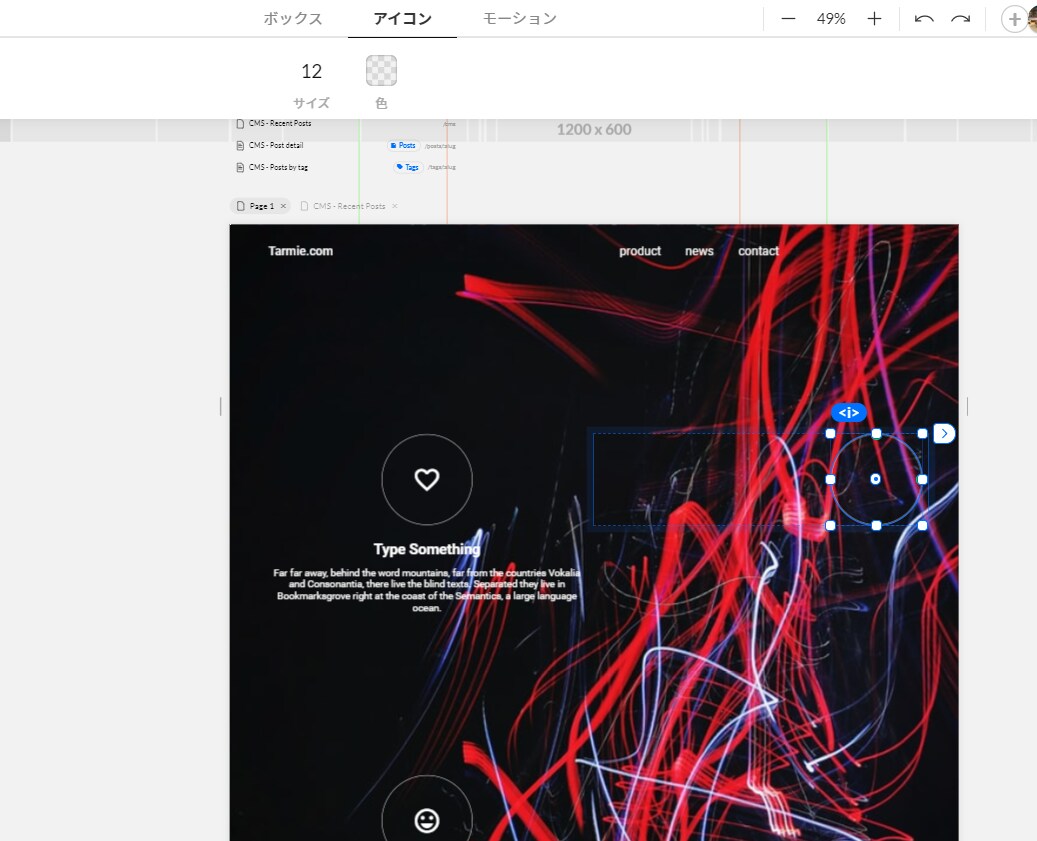Close the Page 1 tab in the mockup
This screenshot has height=841, width=1037.
[x=283, y=206]
